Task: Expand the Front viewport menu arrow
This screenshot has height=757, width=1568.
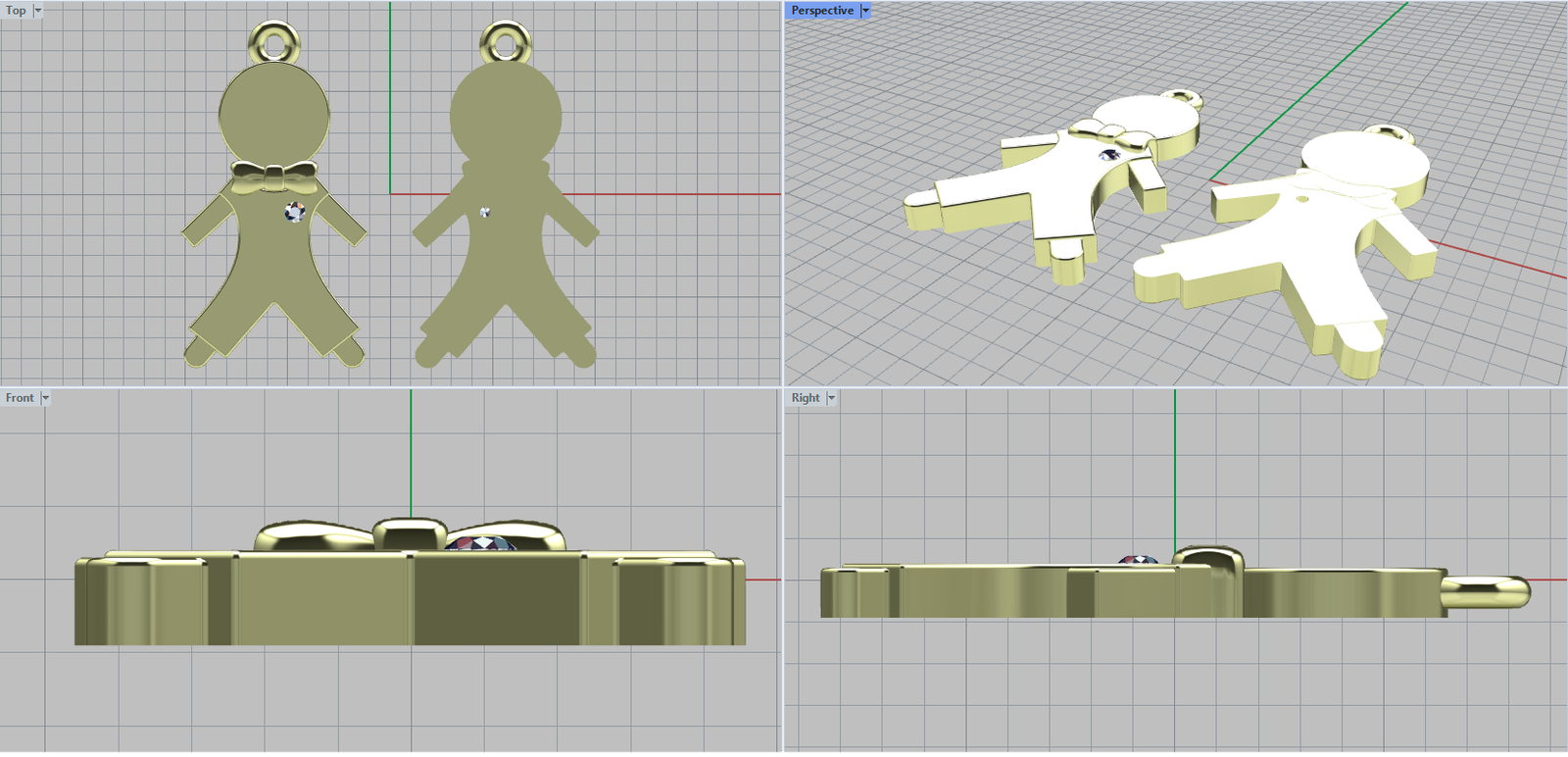Action: (45, 398)
